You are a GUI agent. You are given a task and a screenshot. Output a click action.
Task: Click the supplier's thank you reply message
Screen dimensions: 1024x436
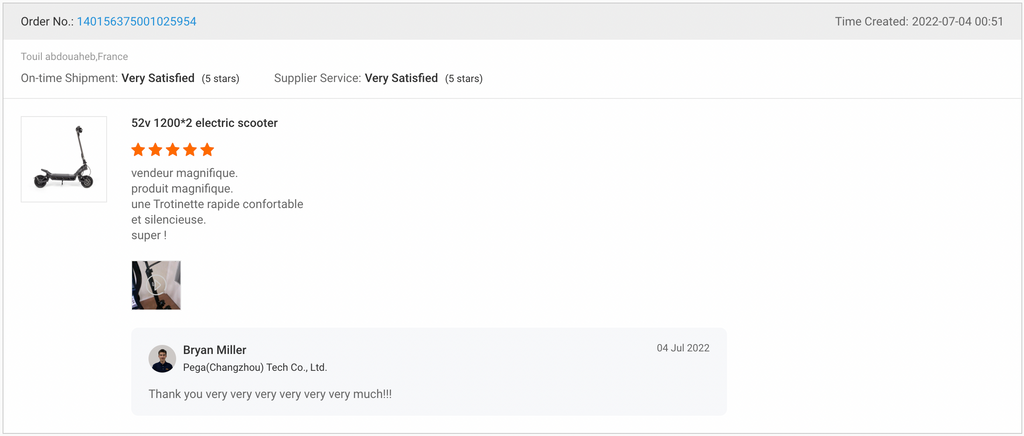pyautogui.click(x=270, y=394)
